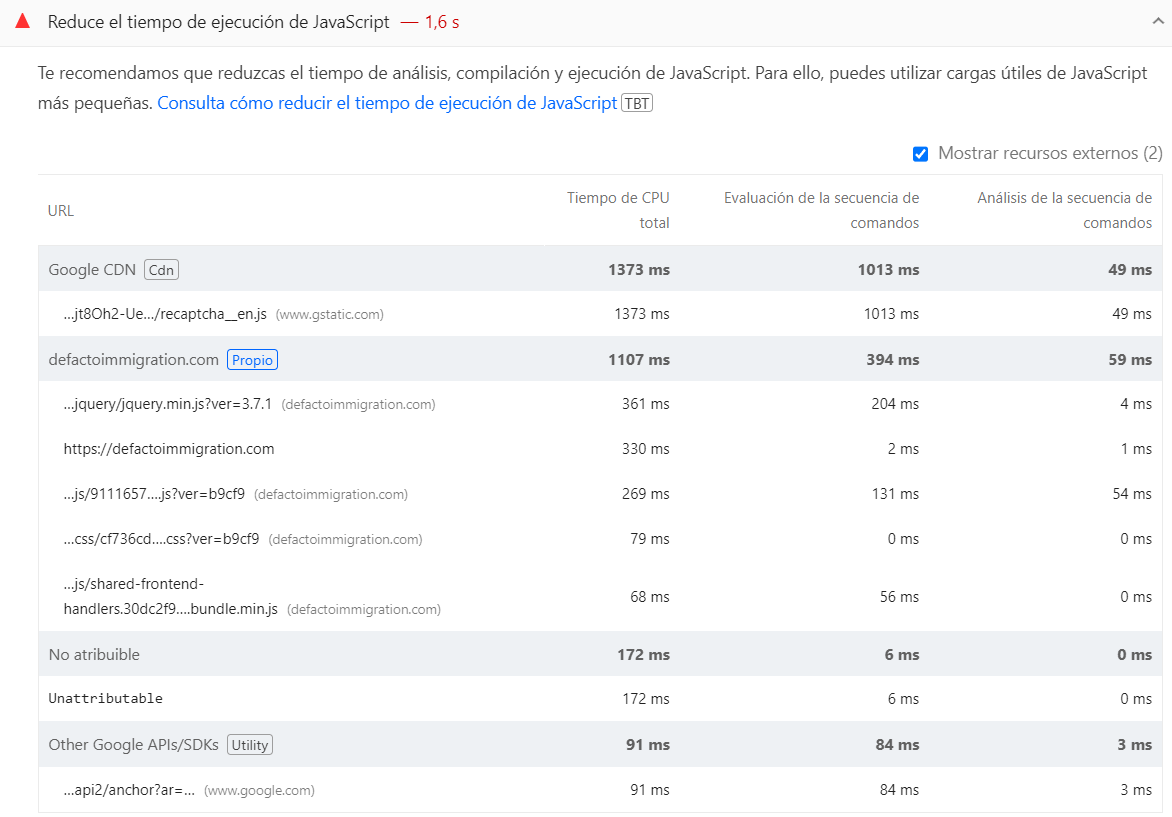
Task: Click the 1107 ms CPU total cell
Action: pos(639,360)
